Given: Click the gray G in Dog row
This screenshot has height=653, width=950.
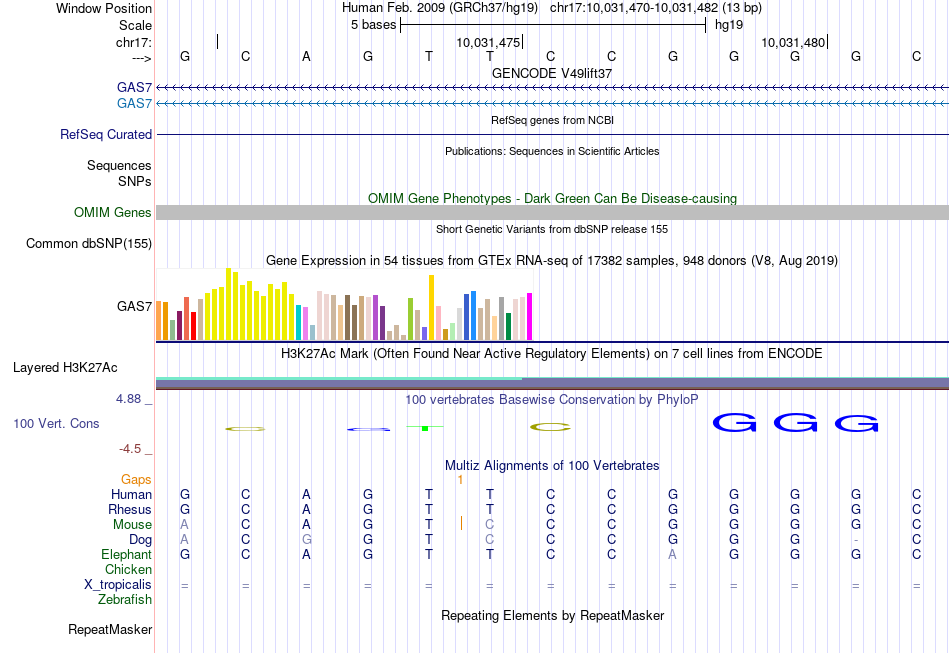Looking at the screenshot, I should [307, 540].
